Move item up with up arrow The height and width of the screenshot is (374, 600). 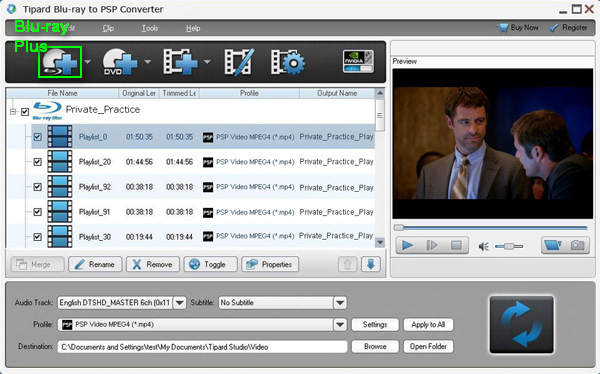(x=347, y=264)
